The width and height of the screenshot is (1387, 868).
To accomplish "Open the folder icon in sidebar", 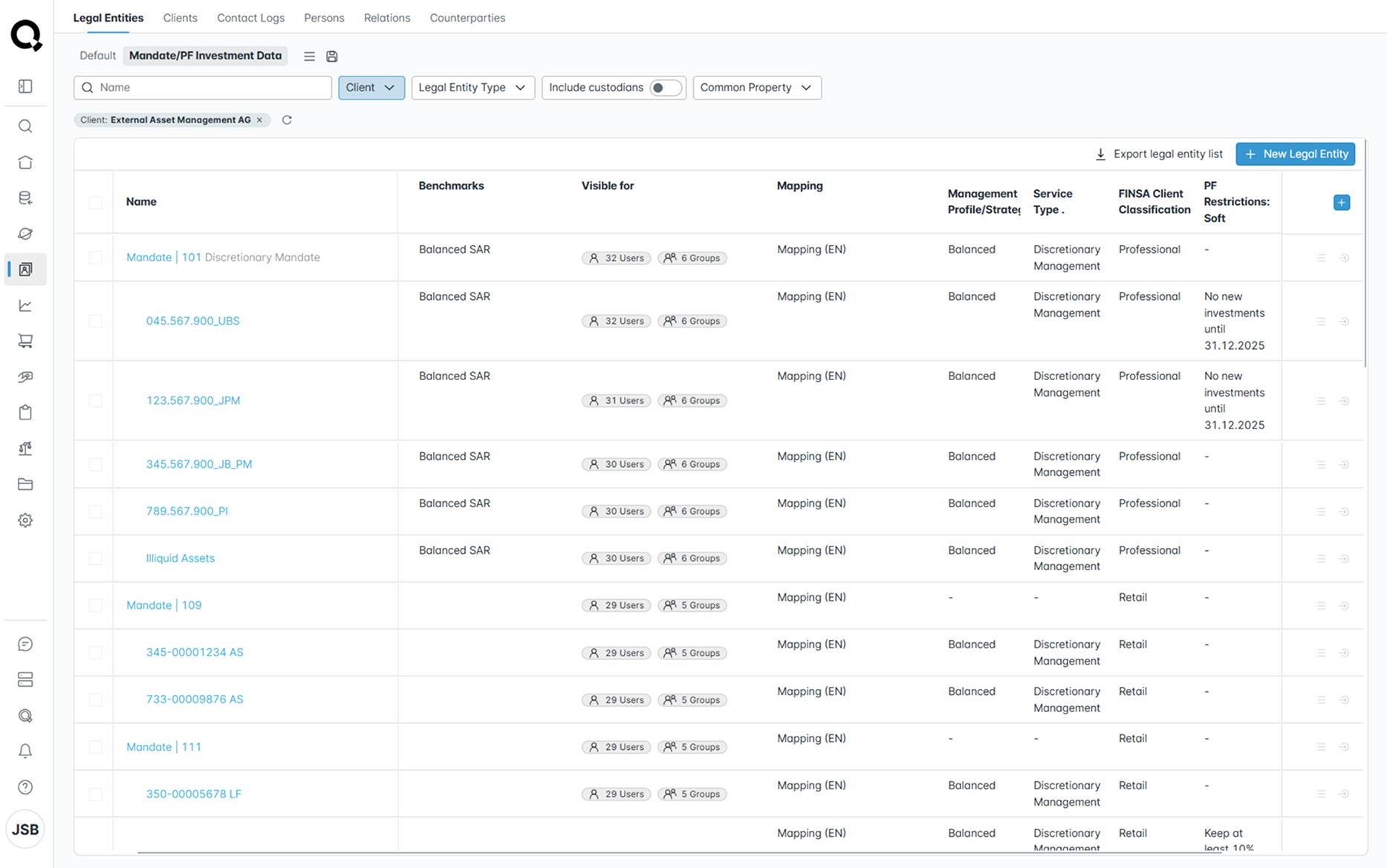I will (25, 484).
